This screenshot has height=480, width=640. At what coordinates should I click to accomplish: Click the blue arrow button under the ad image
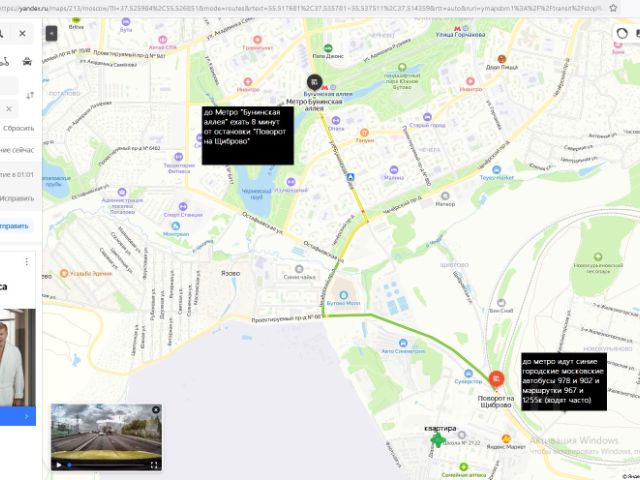(x=18, y=416)
